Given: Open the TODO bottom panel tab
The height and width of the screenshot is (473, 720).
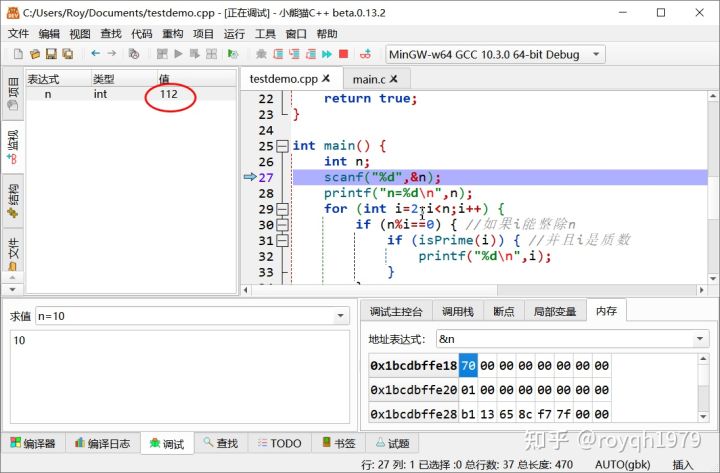Looking at the screenshot, I should point(280,443).
